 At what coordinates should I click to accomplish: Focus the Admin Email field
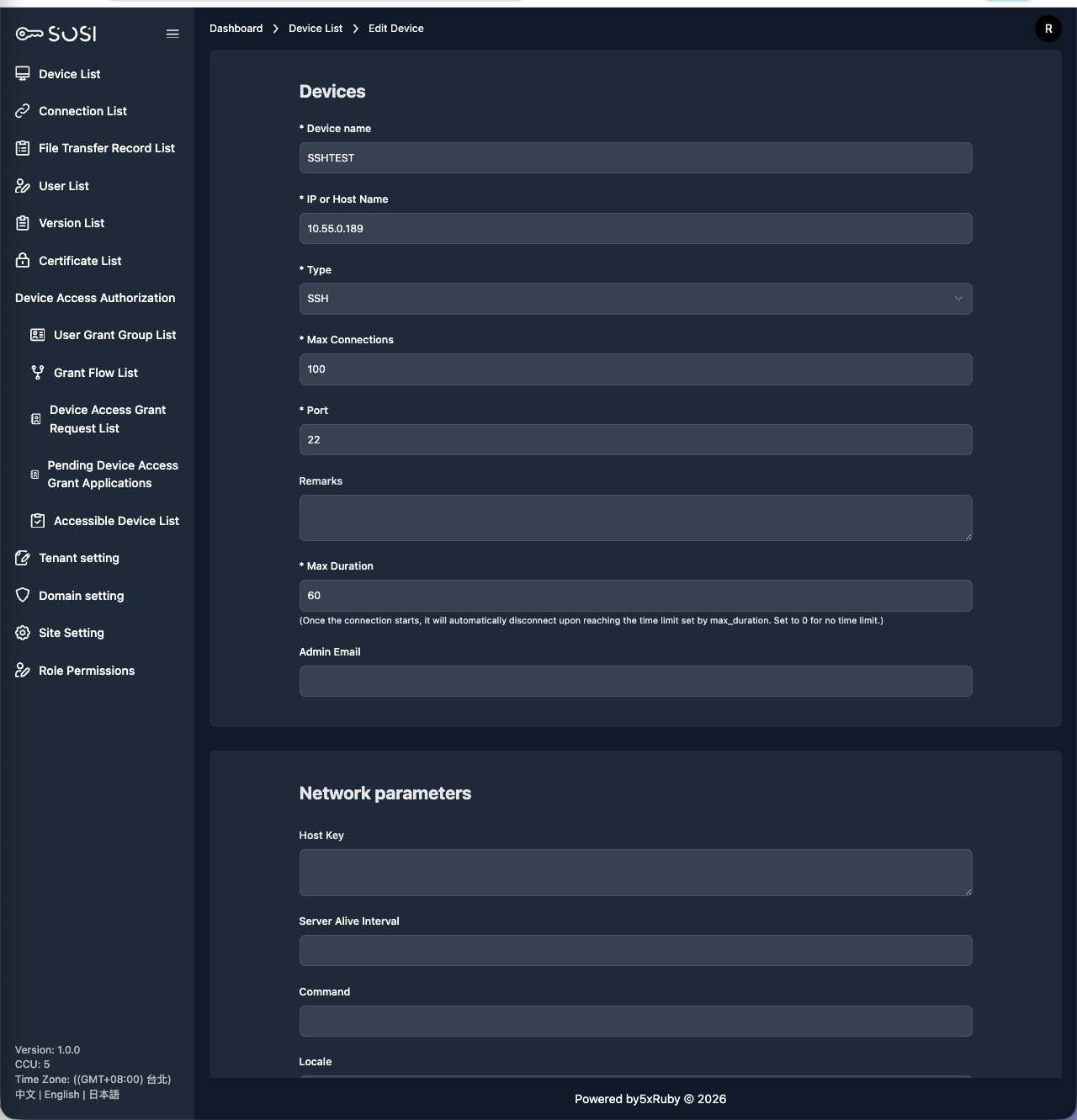pos(636,682)
